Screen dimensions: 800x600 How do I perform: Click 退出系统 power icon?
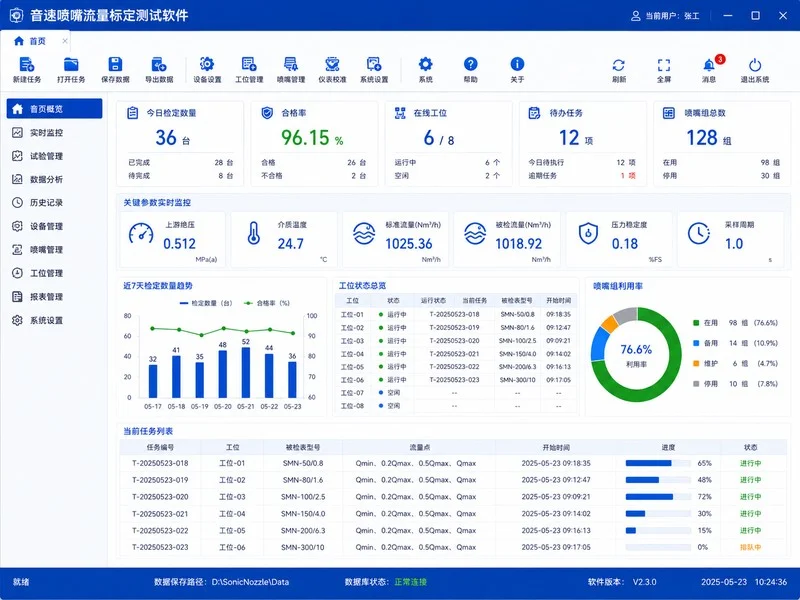pos(755,65)
